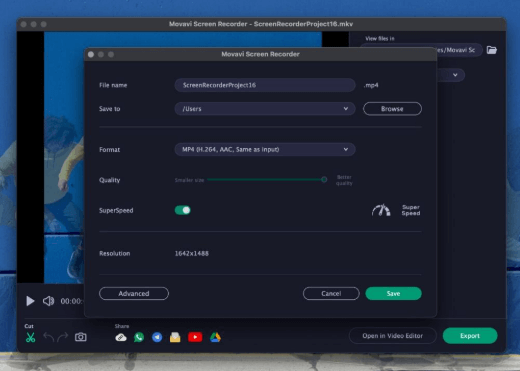Select the scissors Cut tool
This screenshot has width=520, height=371.
(30, 337)
